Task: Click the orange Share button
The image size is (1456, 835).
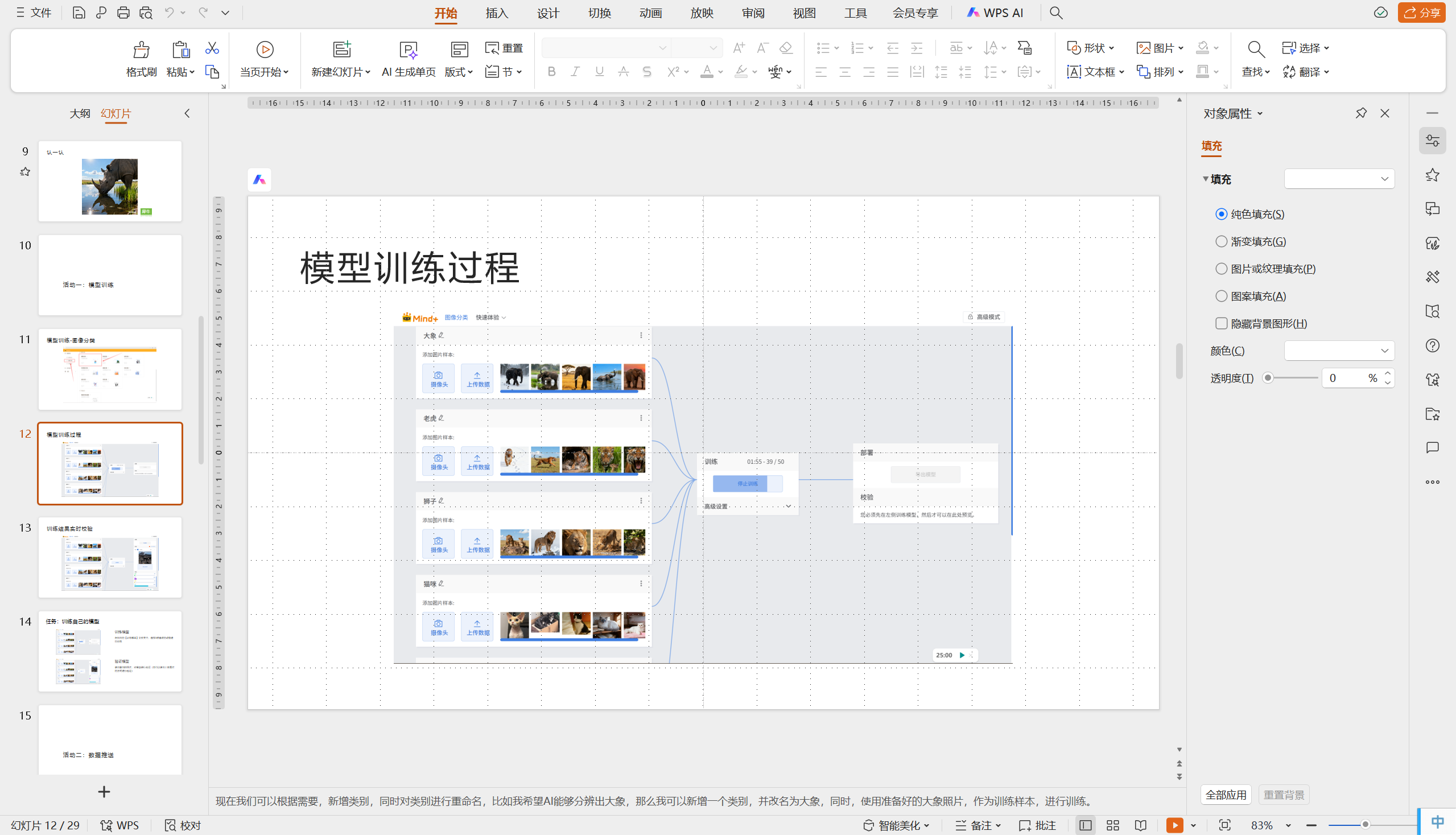Action: point(1421,13)
